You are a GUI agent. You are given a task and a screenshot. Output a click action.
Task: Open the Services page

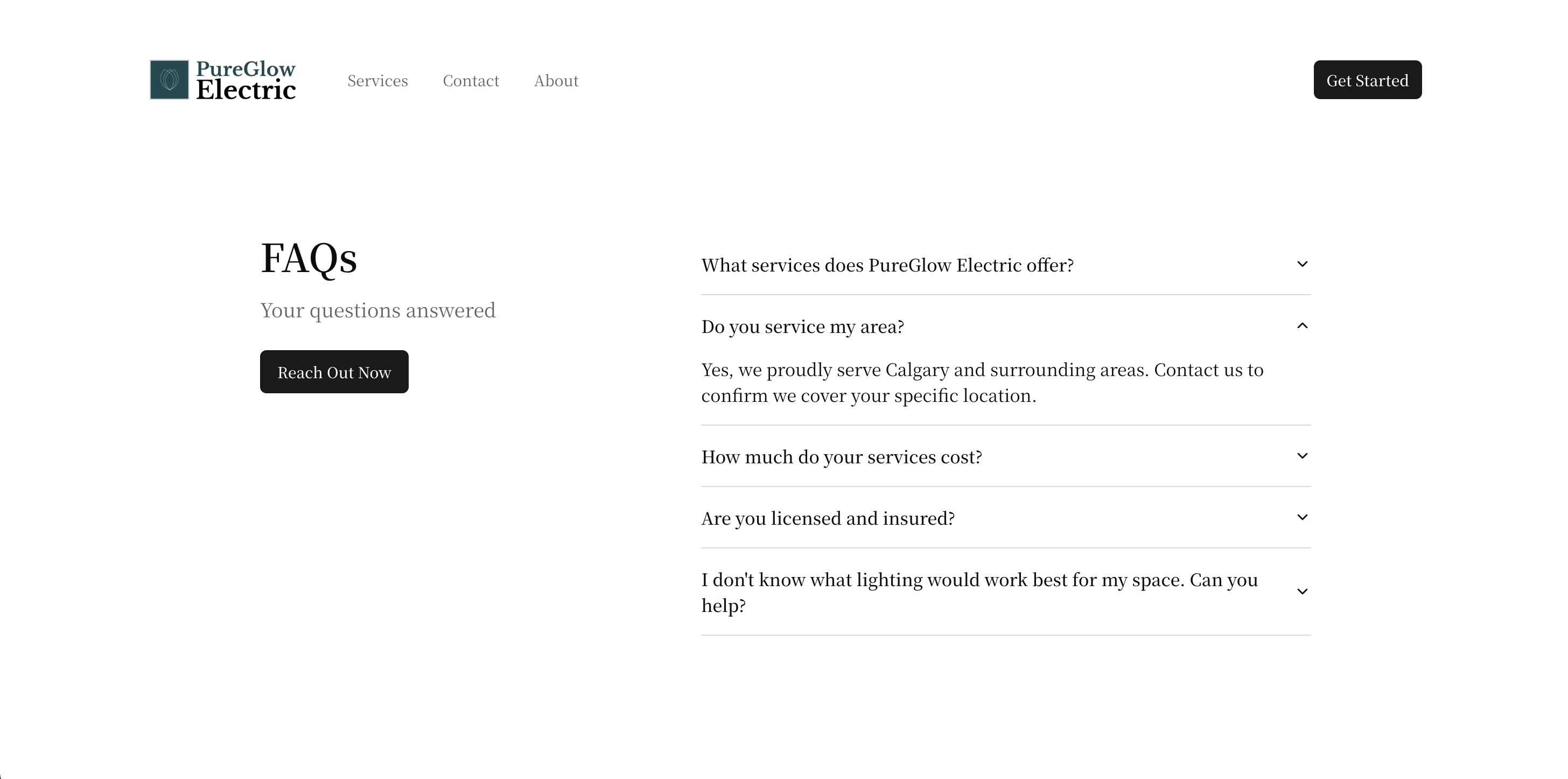[x=377, y=80]
